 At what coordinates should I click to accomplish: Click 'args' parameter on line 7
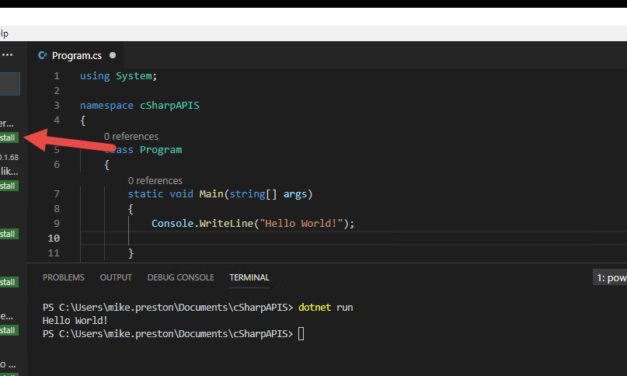295,194
